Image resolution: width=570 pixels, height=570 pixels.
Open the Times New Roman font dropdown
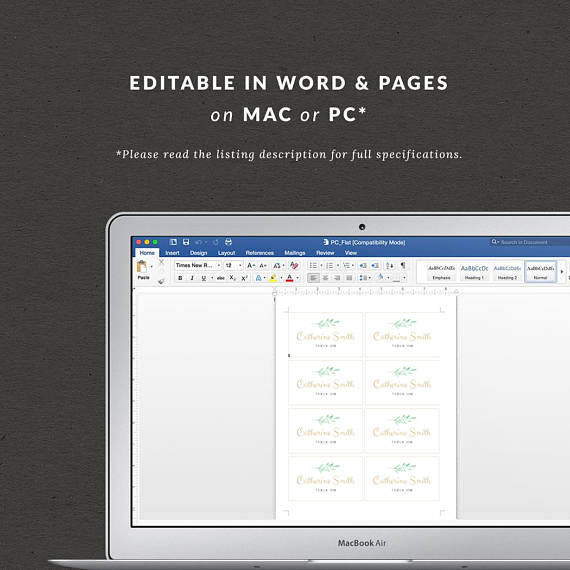click(198, 265)
